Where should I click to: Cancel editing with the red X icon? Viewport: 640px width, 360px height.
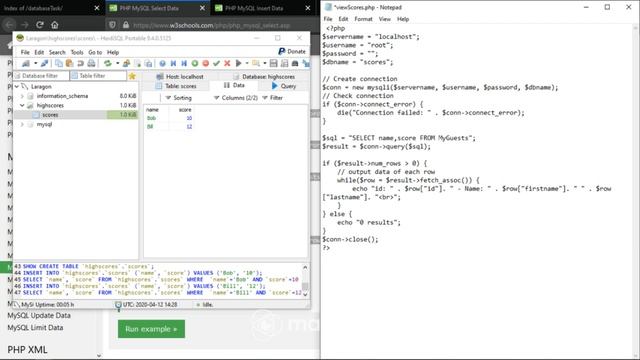227,63
